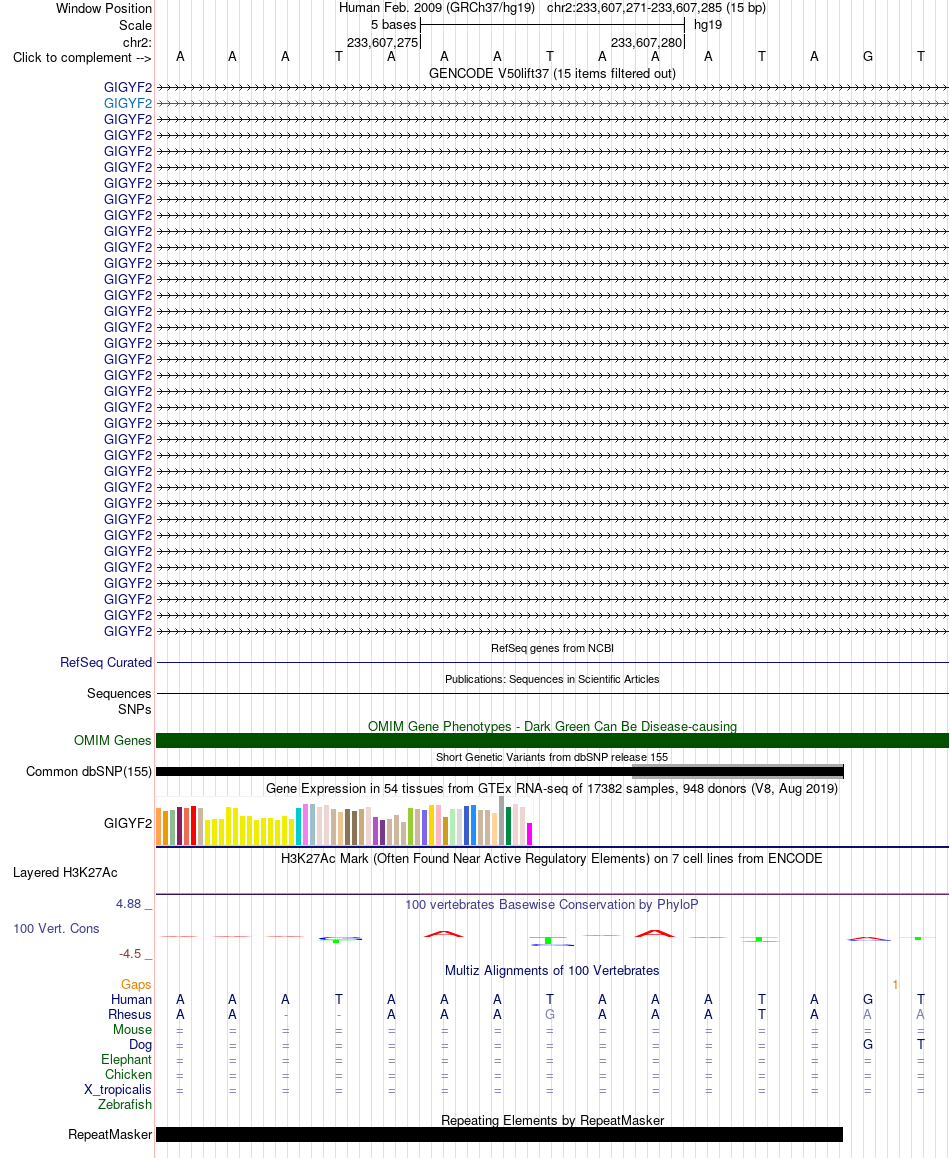Click the G base in the complement row

[868, 56]
